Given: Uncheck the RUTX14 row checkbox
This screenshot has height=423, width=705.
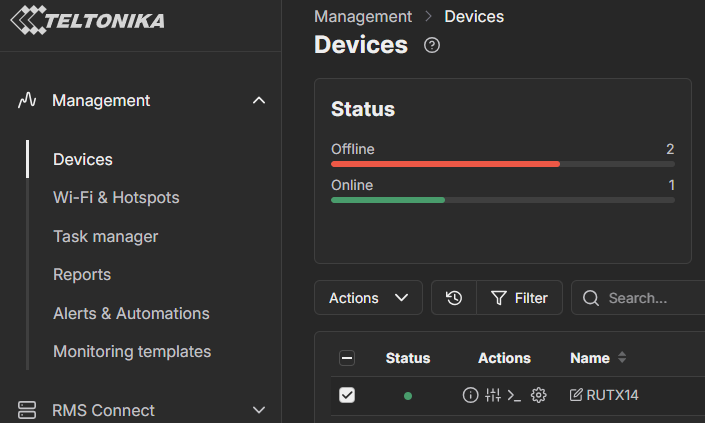Looking at the screenshot, I should 347,395.
